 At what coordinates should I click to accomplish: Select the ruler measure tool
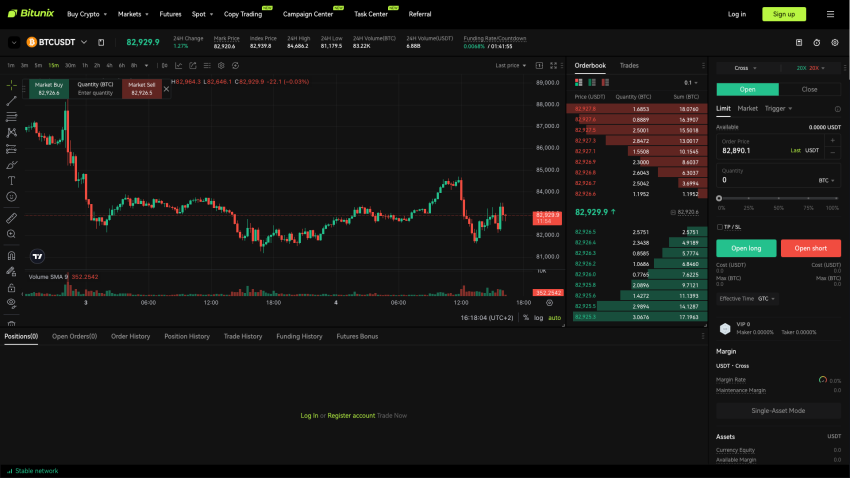[x=11, y=218]
